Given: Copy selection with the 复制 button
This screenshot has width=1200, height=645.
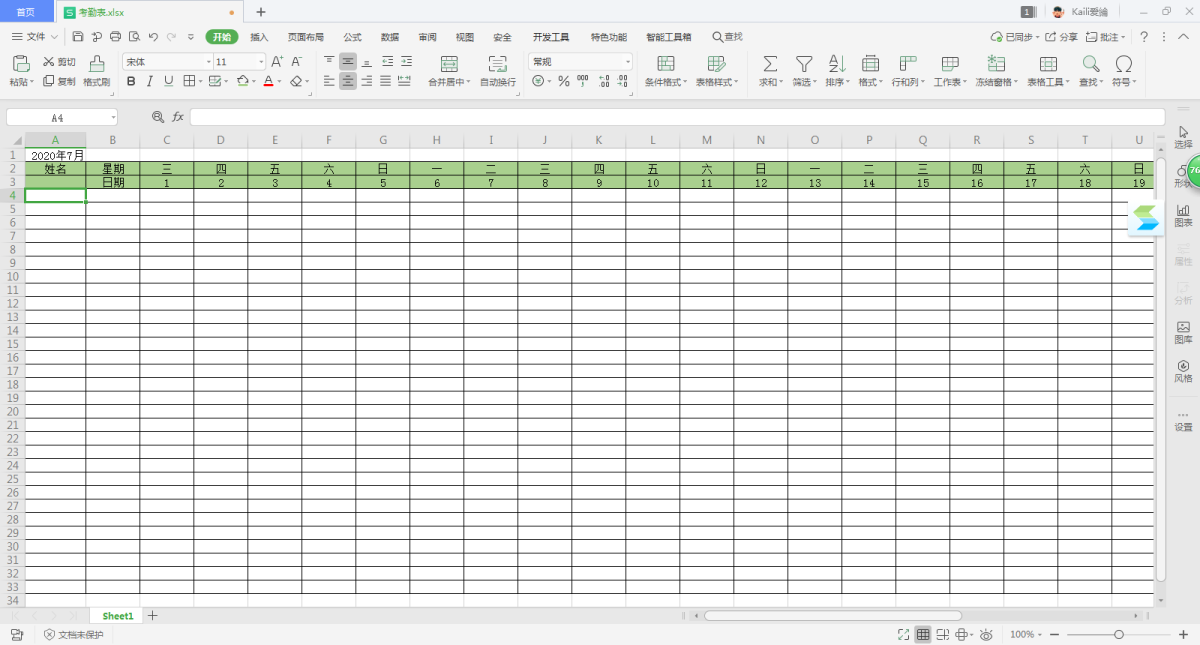Looking at the screenshot, I should 59,81.
